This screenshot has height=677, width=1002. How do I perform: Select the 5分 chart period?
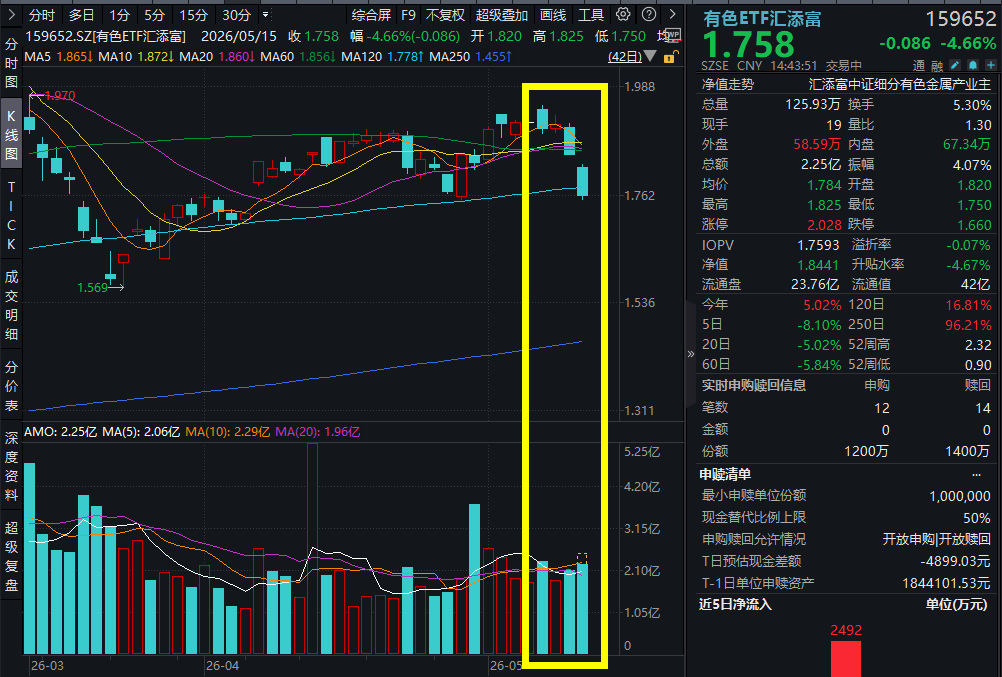[154, 15]
